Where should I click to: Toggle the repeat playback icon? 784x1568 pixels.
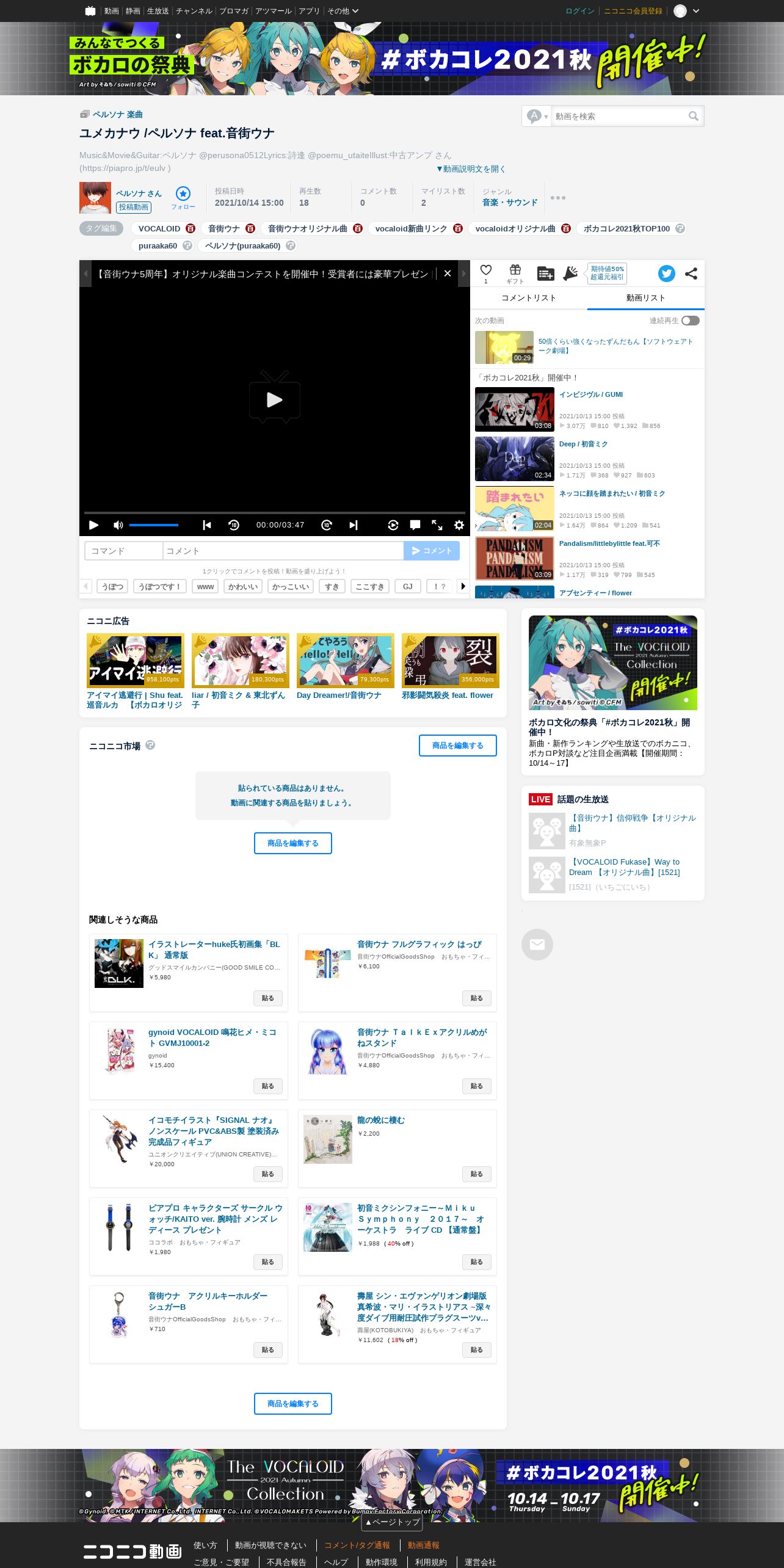[393, 525]
